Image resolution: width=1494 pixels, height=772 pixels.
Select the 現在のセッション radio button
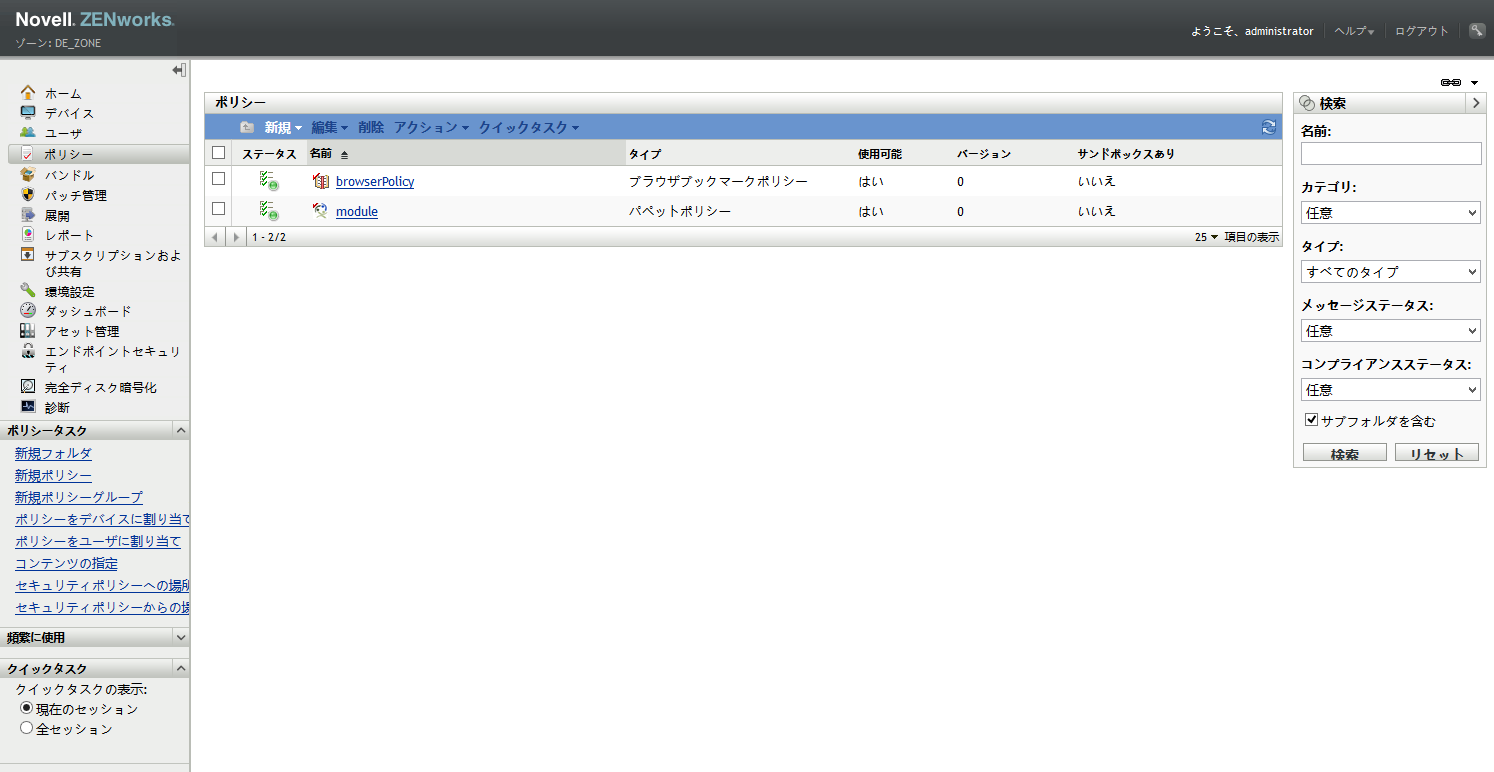[27, 708]
